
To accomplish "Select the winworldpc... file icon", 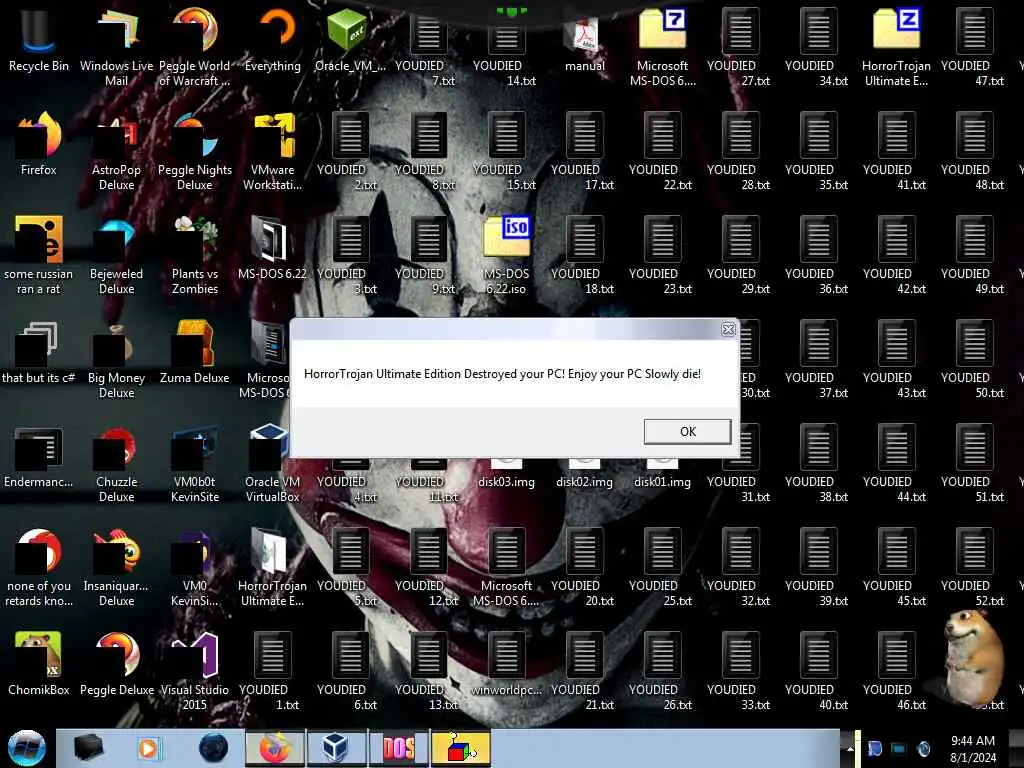I will tap(507, 664).
